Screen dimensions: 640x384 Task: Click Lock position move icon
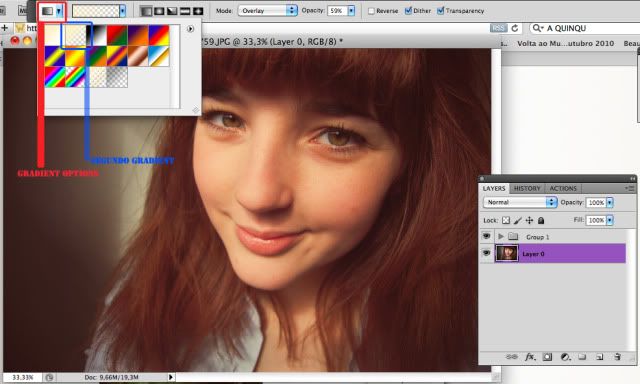(x=529, y=220)
